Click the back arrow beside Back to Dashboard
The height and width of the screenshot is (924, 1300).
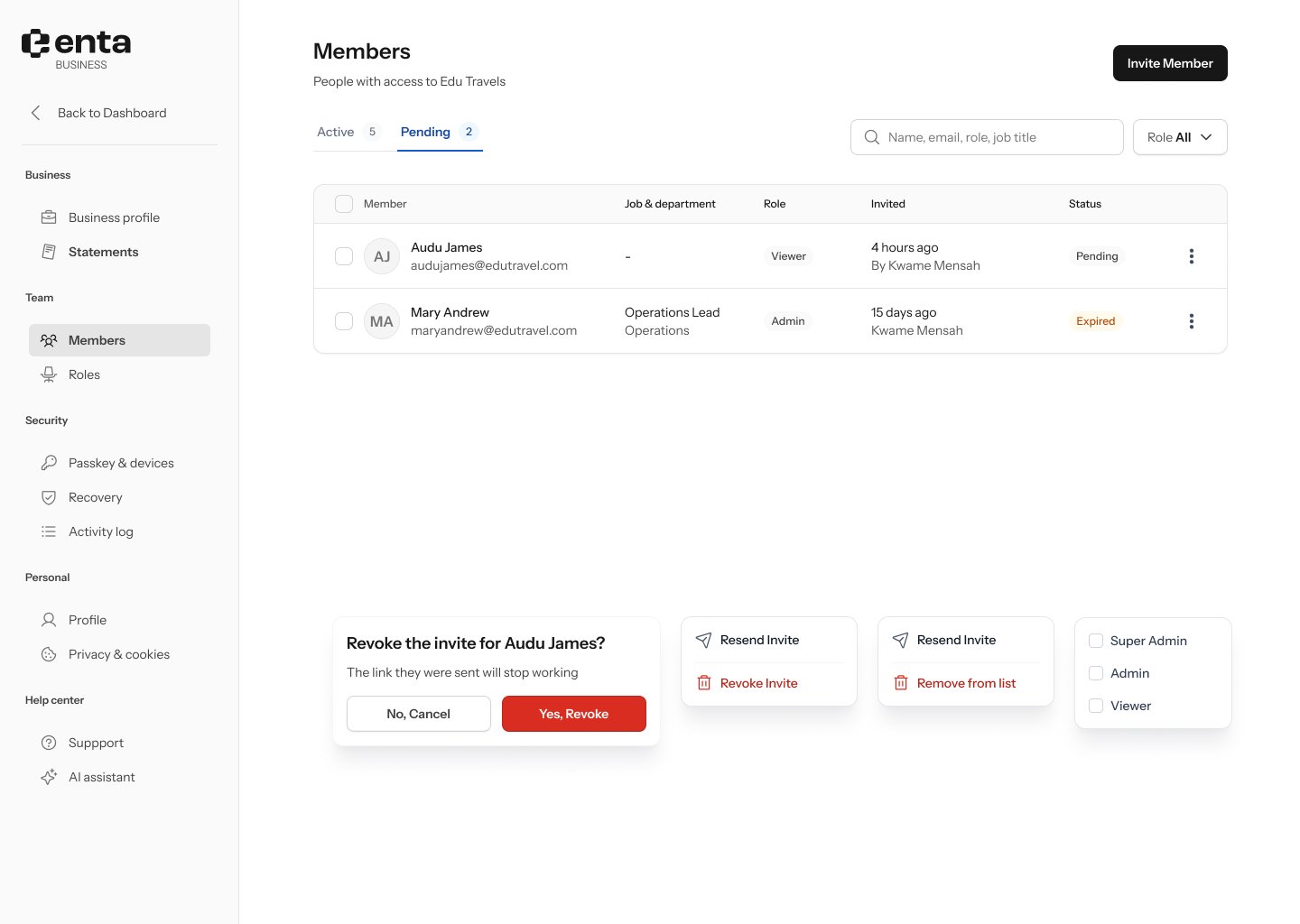coord(36,113)
